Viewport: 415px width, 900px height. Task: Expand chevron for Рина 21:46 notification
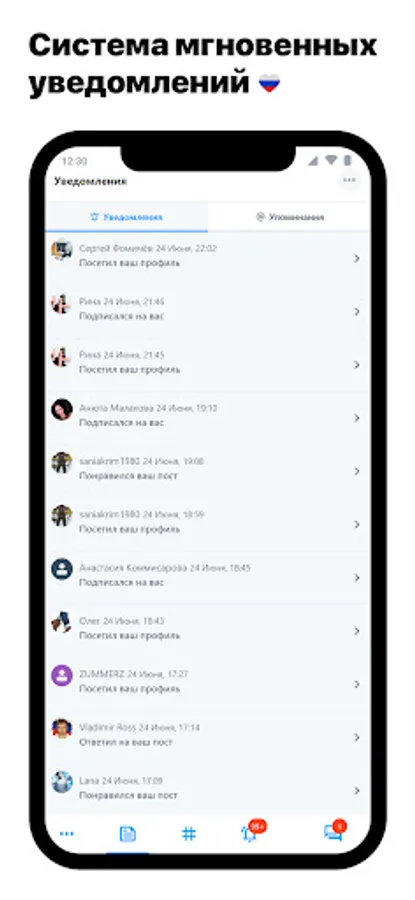coord(356,312)
